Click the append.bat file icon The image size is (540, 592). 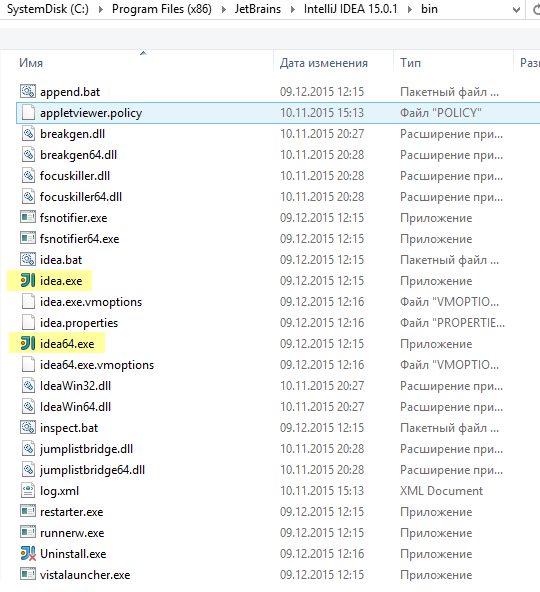tap(28, 91)
